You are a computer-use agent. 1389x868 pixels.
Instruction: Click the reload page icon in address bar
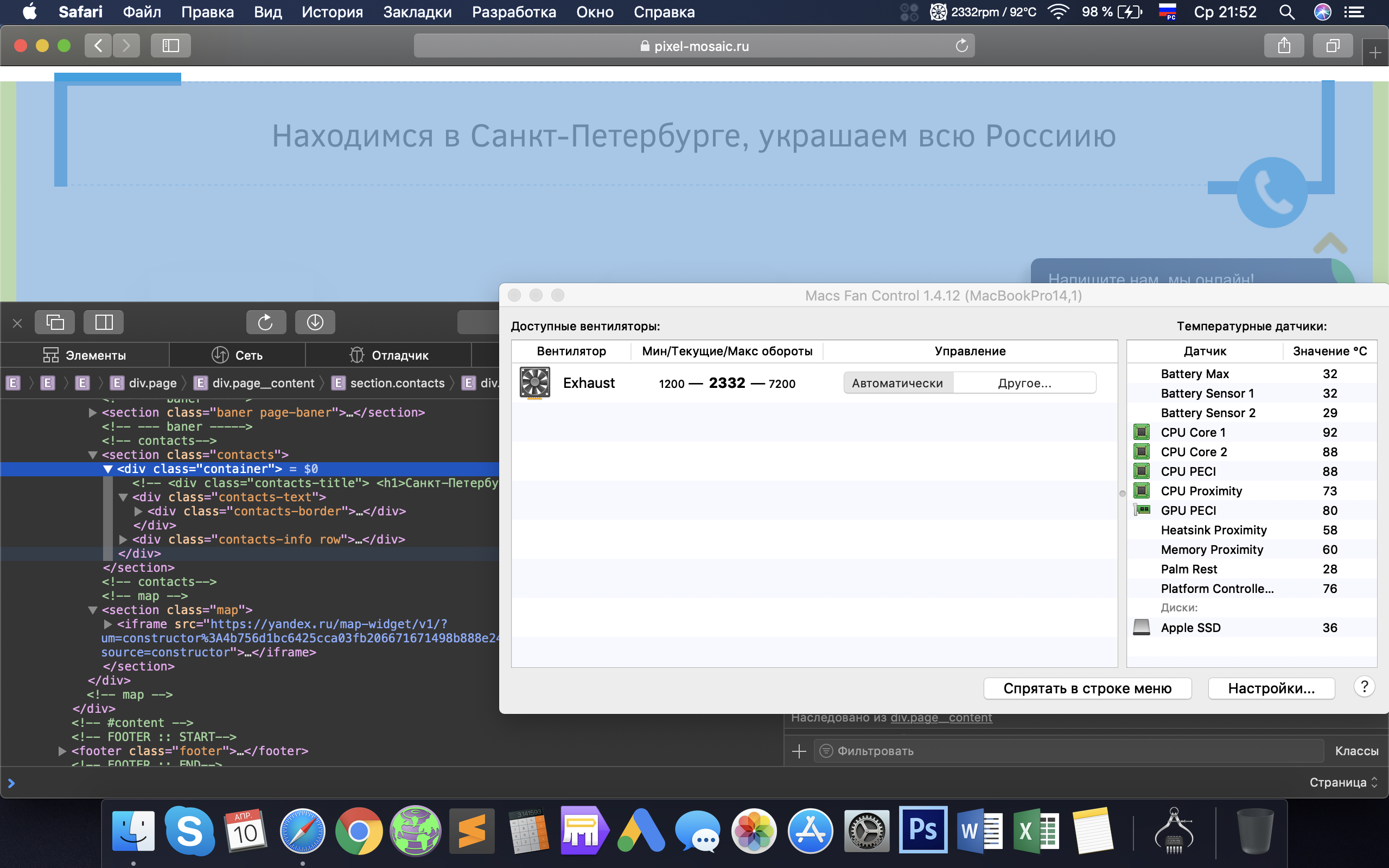(961, 46)
